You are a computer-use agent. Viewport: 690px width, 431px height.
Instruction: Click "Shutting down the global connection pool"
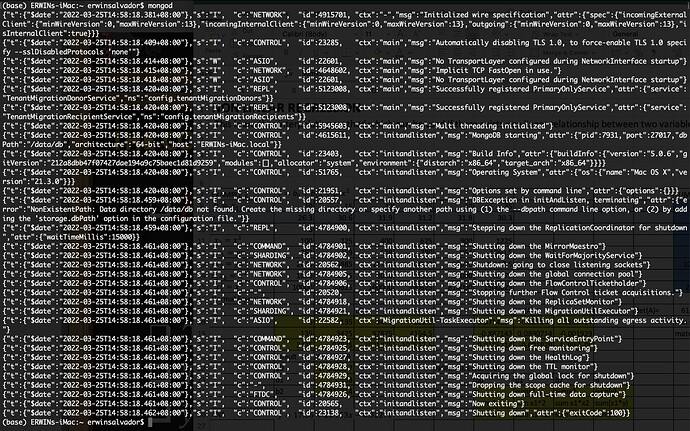pyautogui.click(x=555, y=273)
